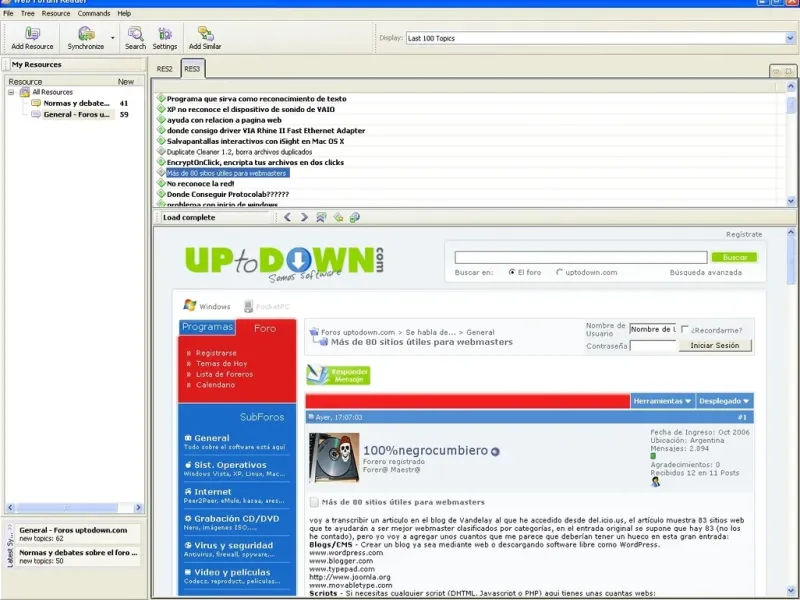Click the Iniciar Sesión button
The height and width of the screenshot is (600, 800).
tap(715, 345)
